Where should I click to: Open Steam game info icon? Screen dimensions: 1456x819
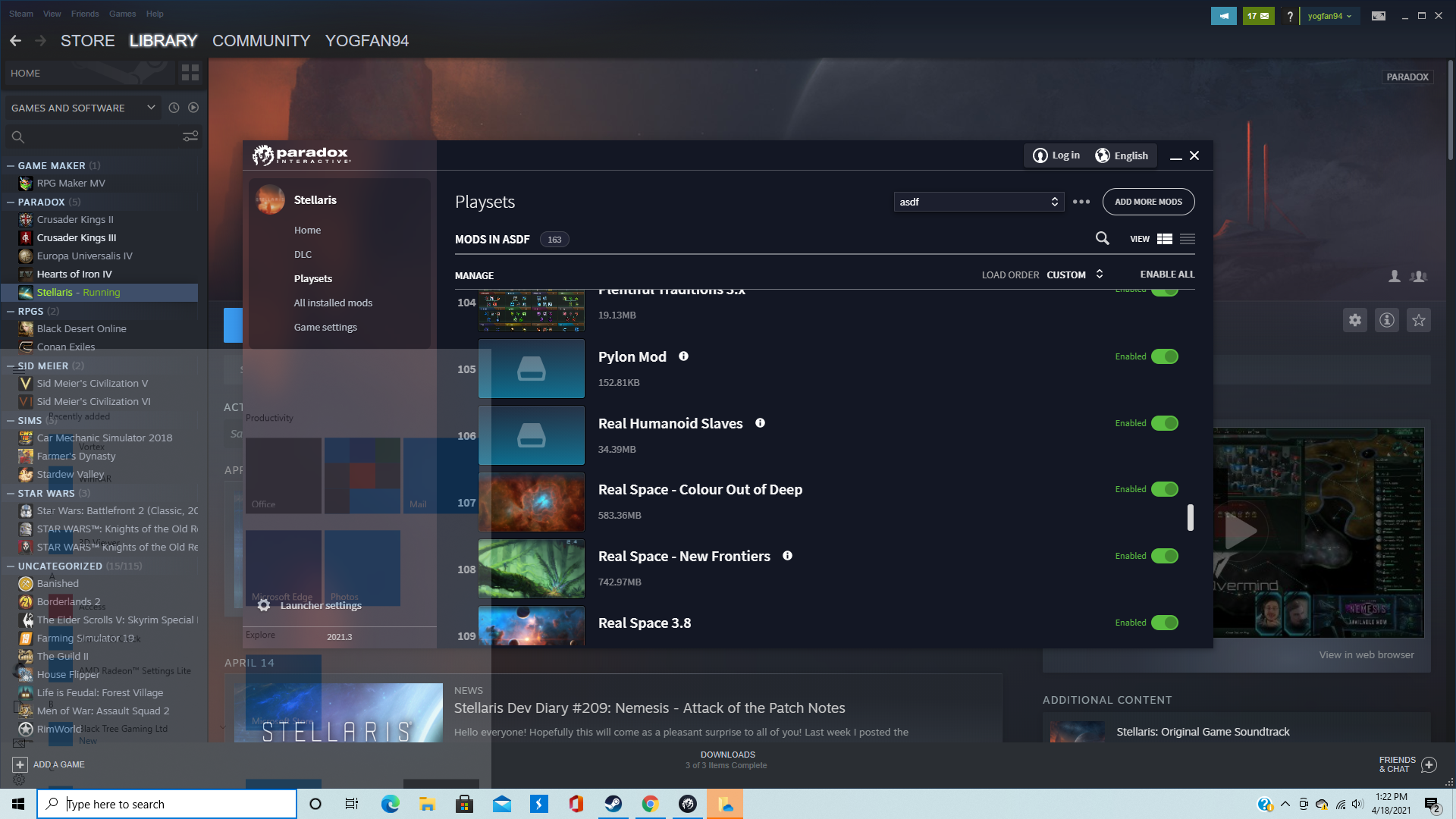(1387, 320)
